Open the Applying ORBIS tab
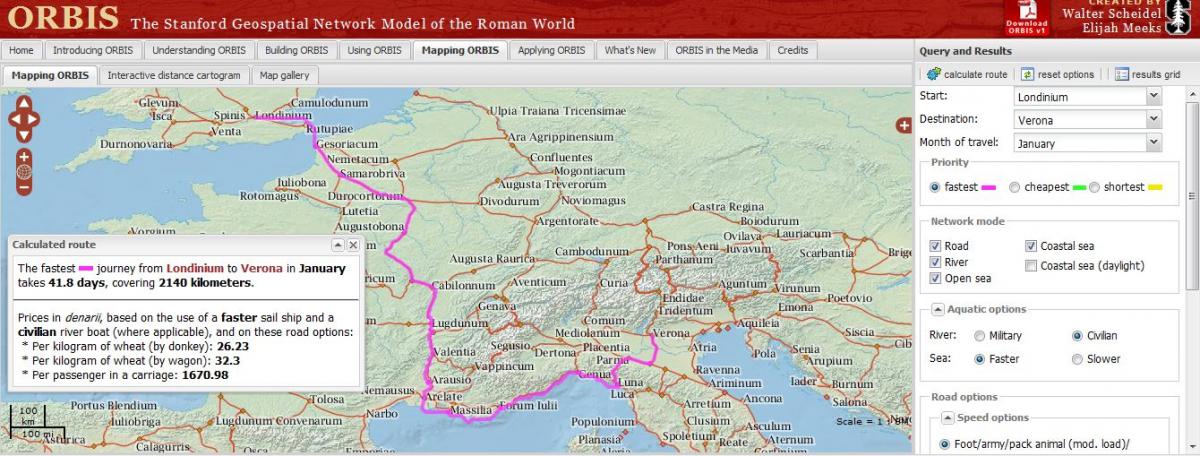The height and width of the screenshot is (456, 1200). pos(551,50)
